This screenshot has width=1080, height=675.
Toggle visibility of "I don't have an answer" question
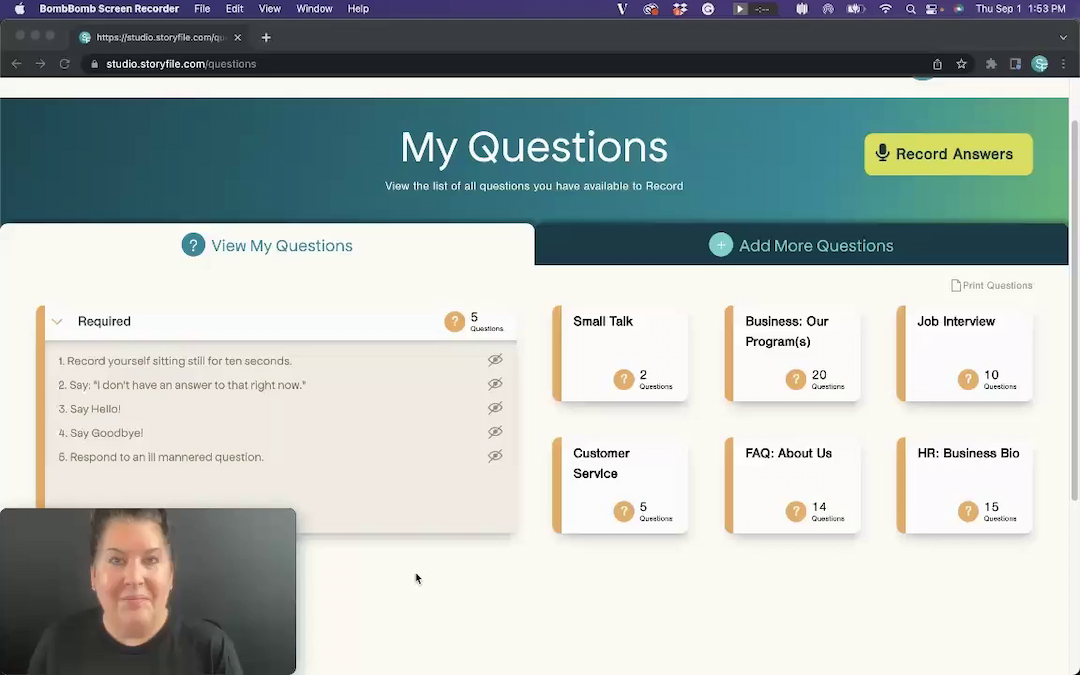(x=495, y=384)
